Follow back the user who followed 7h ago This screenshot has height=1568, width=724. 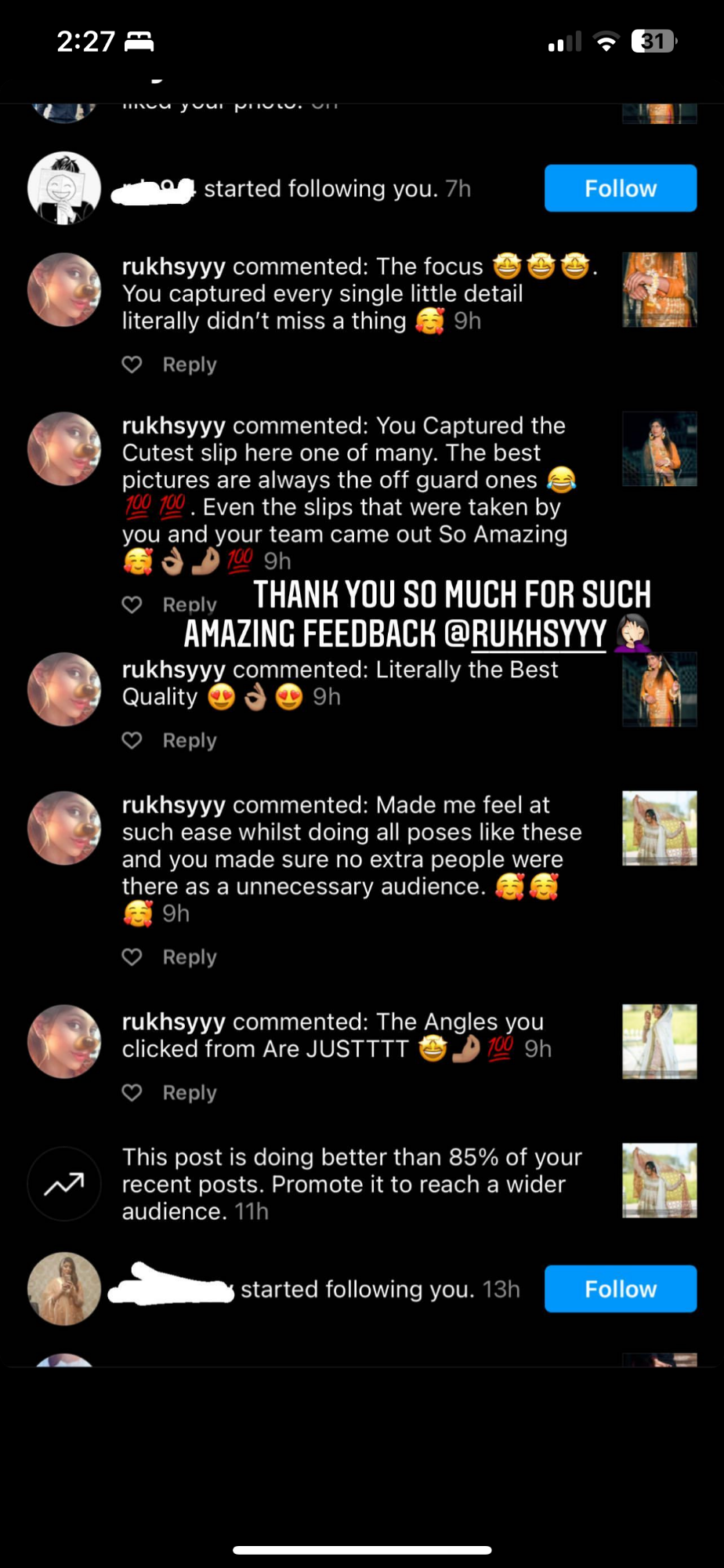point(621,188)
